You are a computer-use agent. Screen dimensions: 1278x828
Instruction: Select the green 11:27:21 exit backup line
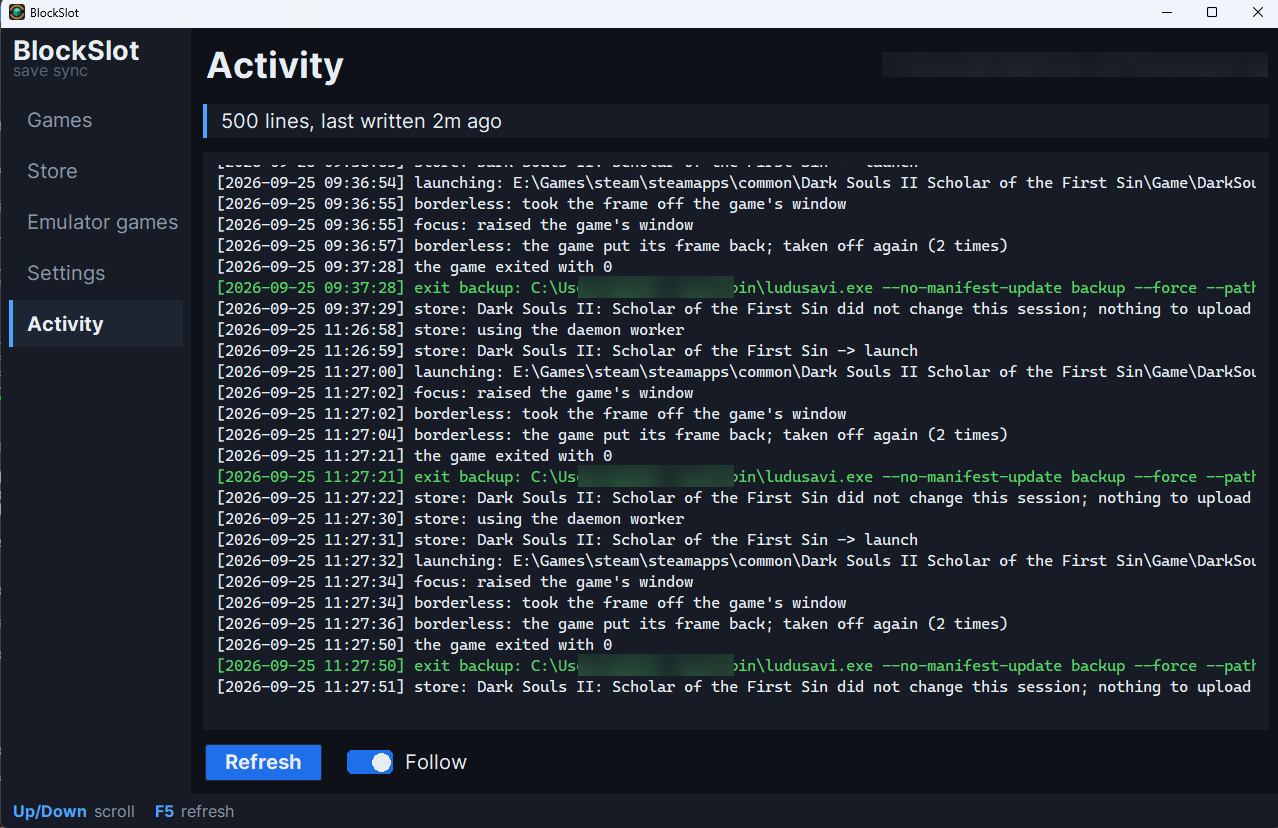pyautogui.click(x=736, y=477)
